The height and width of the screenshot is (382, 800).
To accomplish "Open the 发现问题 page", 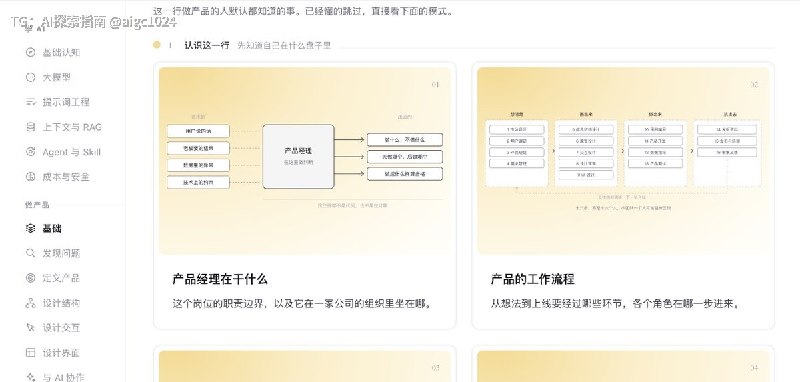I will (61, 253).
